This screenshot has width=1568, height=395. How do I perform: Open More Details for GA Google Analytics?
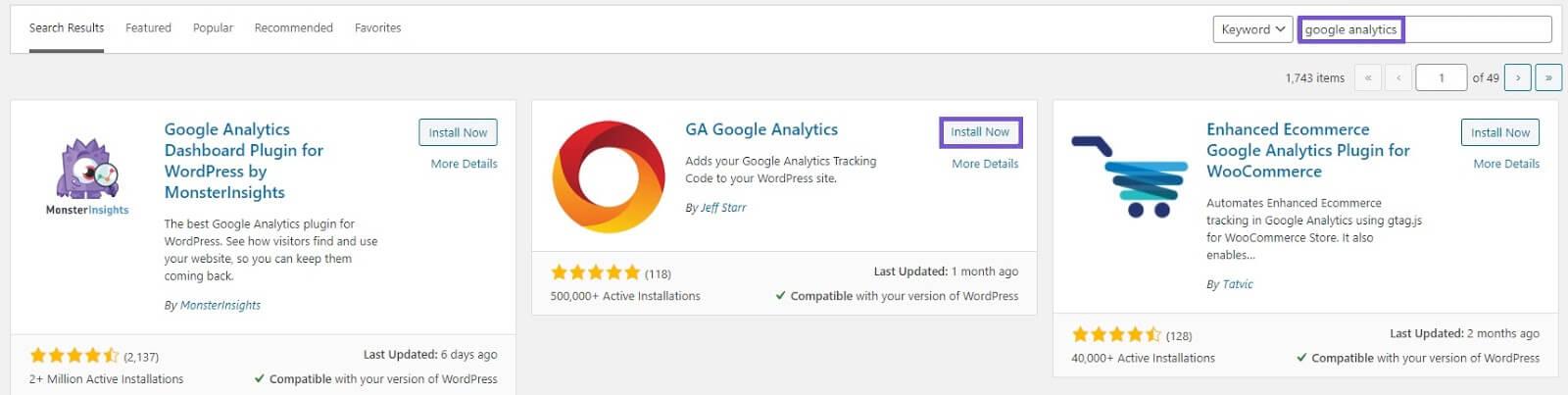(985, 164)
